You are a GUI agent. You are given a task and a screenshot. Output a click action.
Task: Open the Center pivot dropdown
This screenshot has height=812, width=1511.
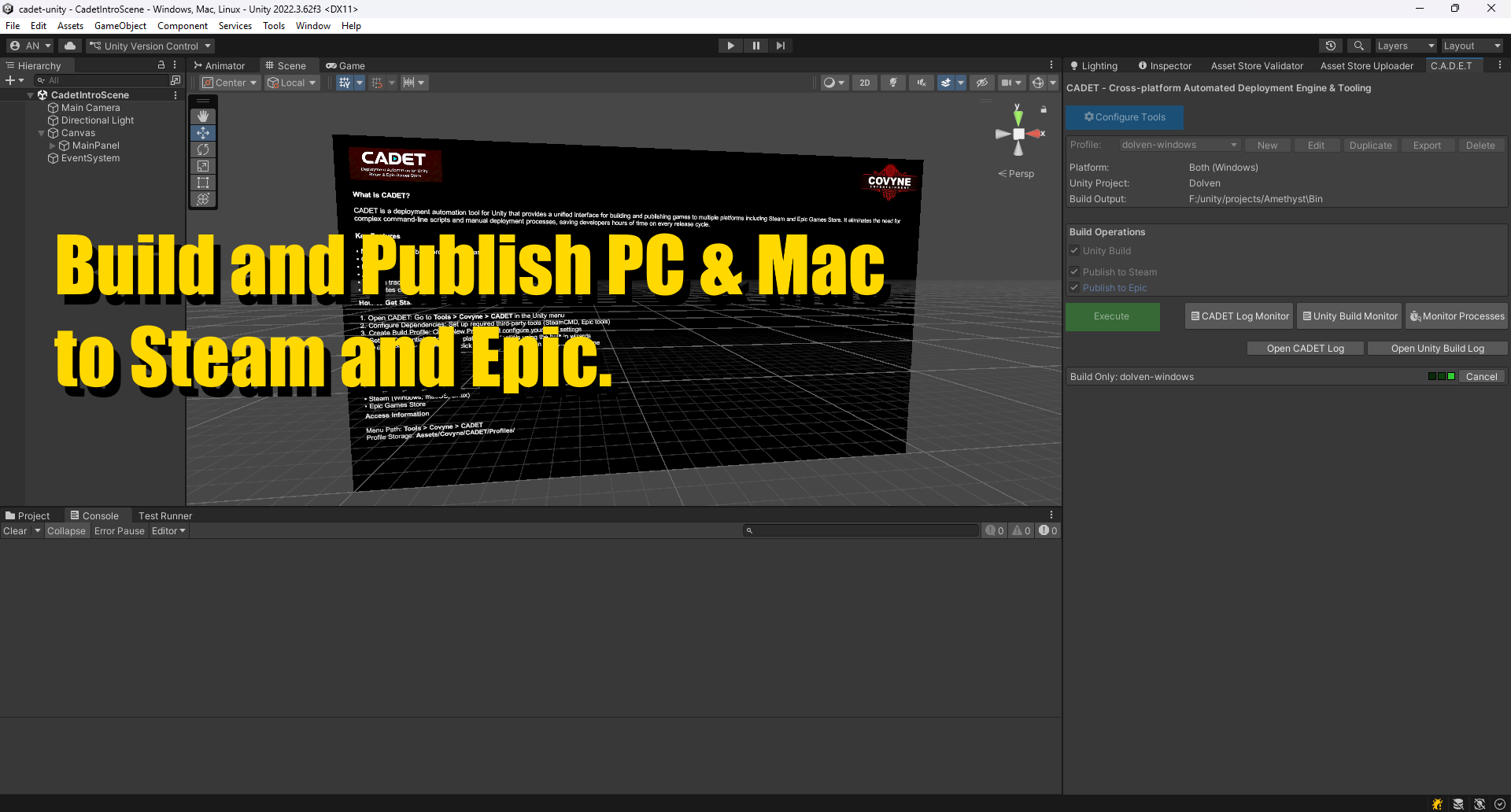pos(230,83)
